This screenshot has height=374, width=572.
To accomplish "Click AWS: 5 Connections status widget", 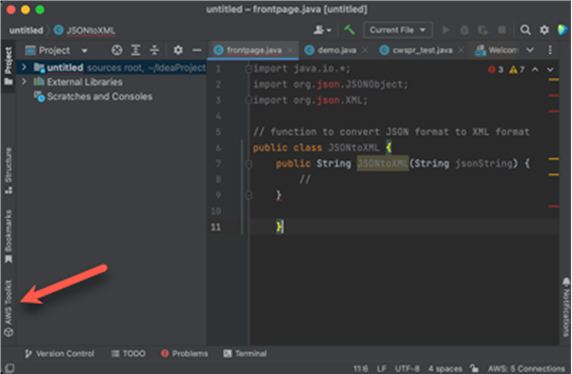I will coord(526,369).
